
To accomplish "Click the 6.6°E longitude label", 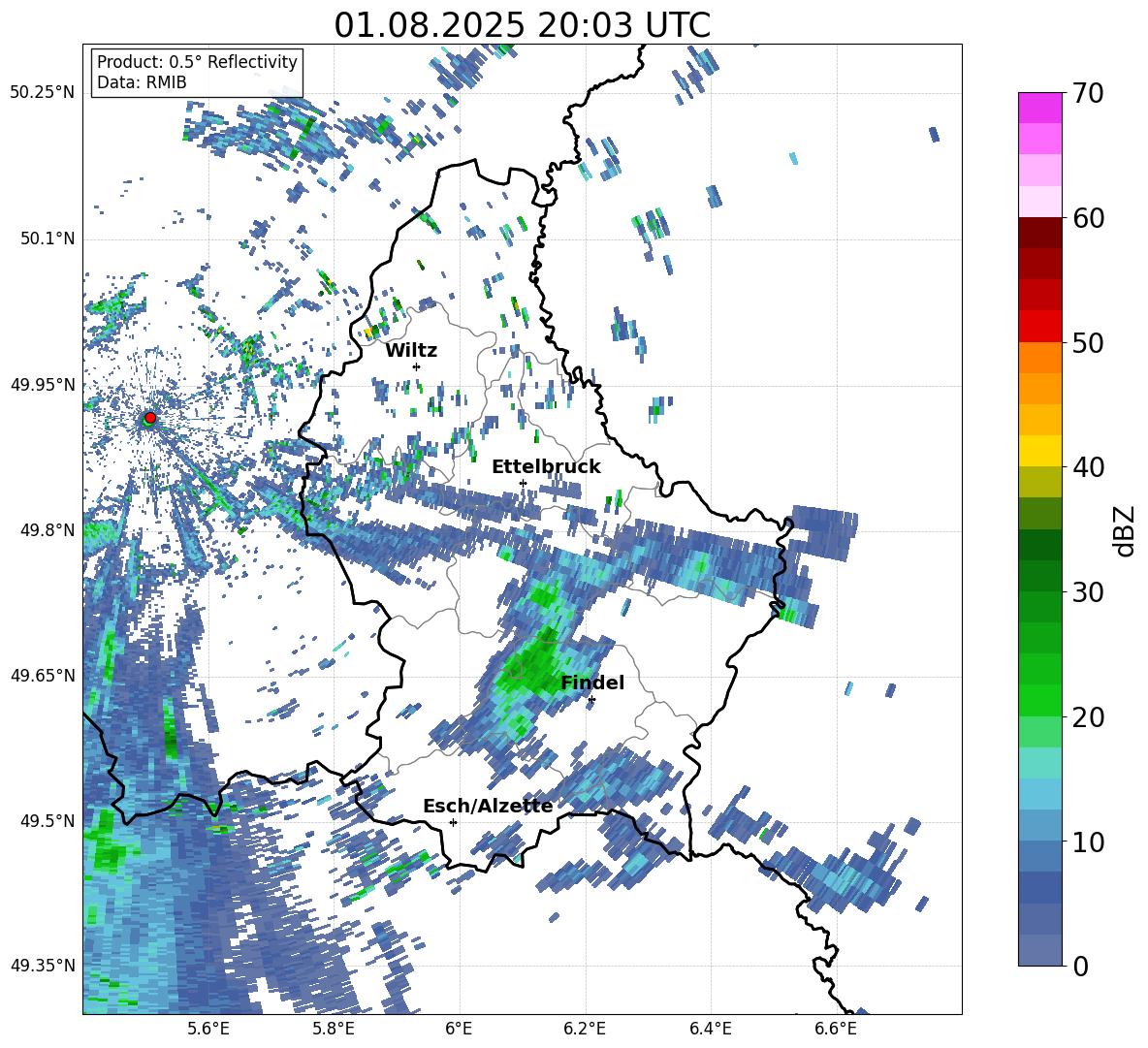I will tap(836, 1029).
